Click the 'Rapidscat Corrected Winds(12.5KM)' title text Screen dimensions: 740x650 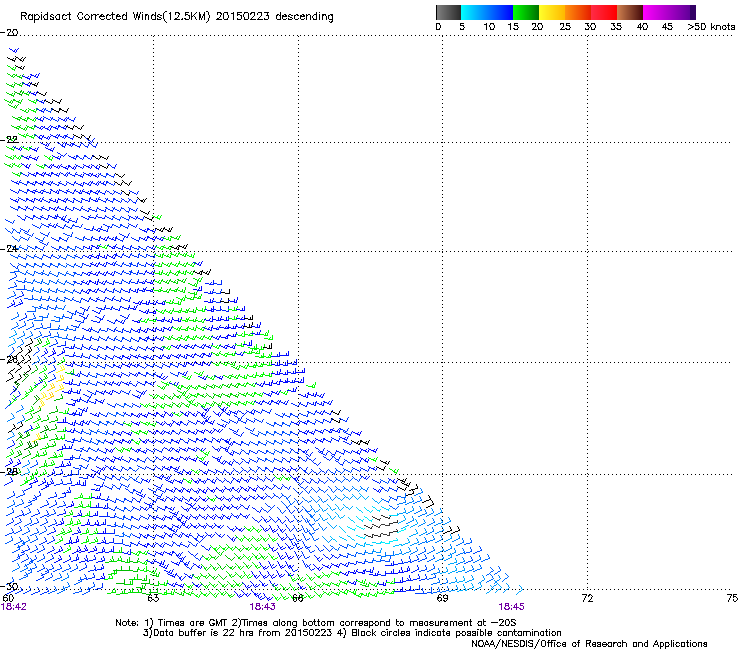coord(115,17)
